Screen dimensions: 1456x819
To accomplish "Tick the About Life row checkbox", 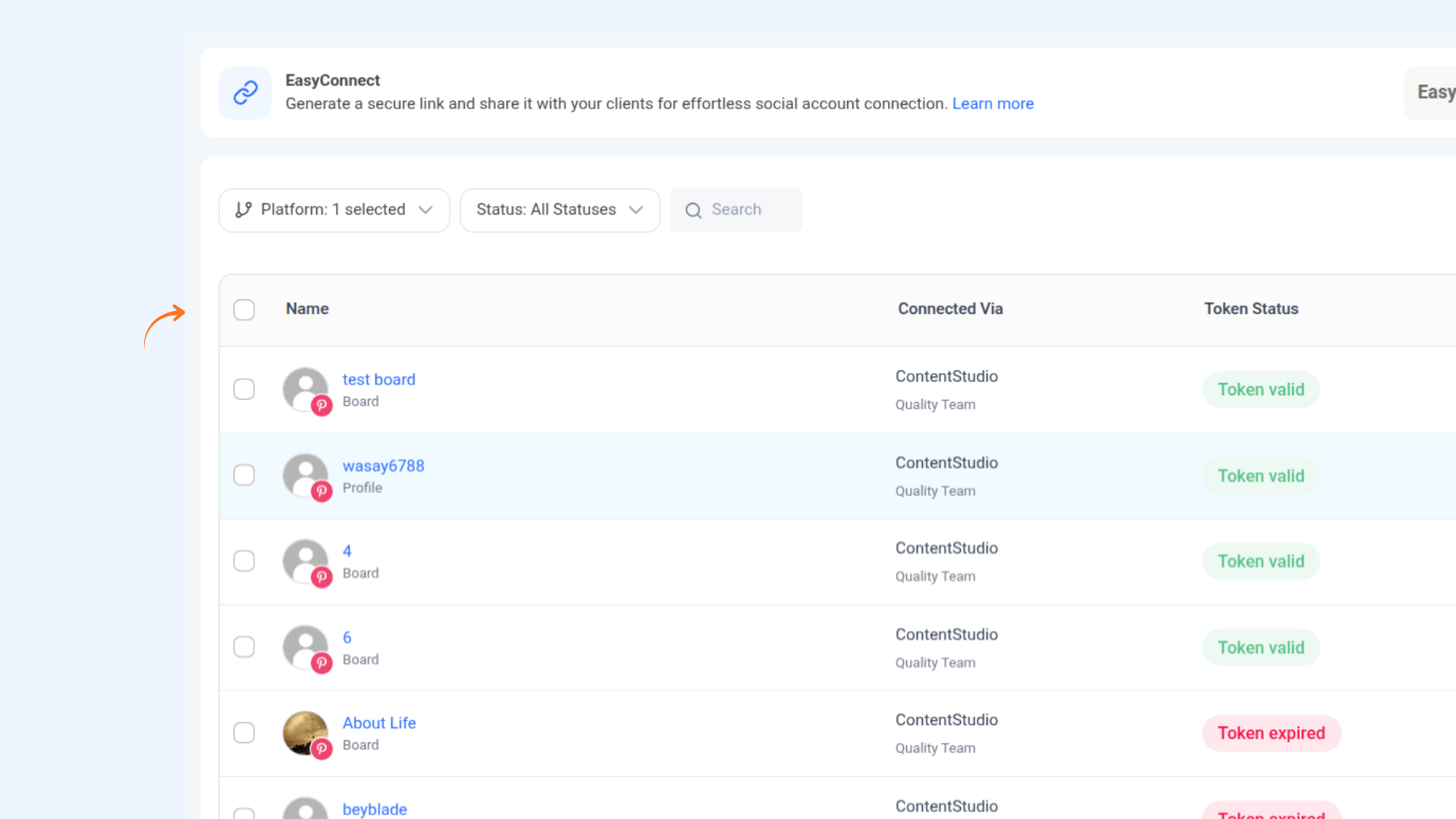I will [244, 733].
